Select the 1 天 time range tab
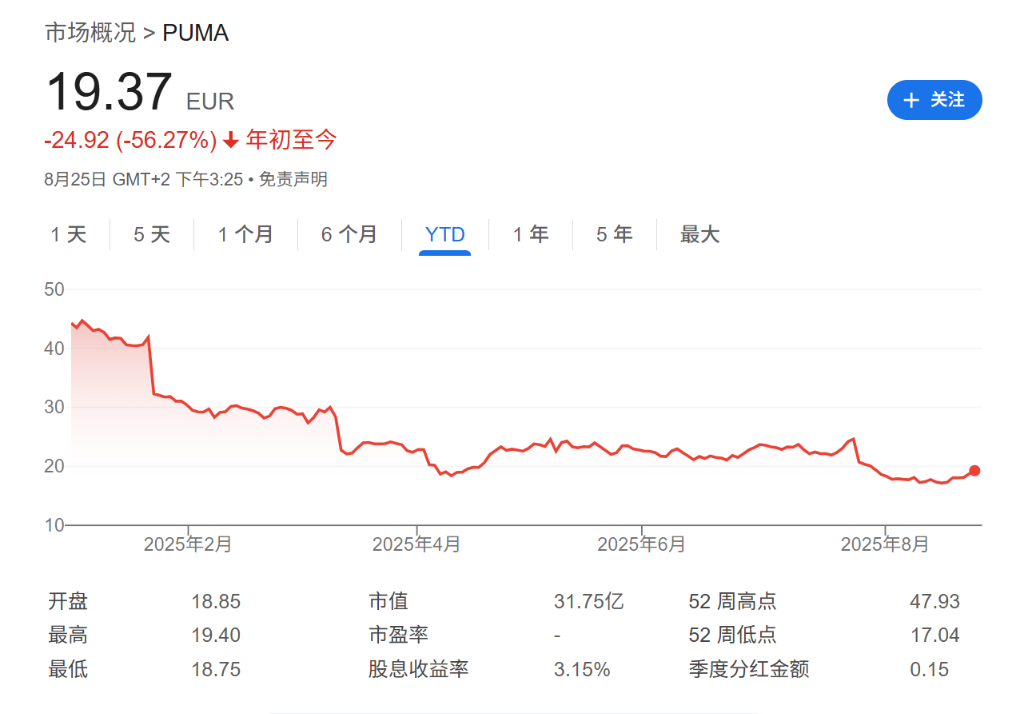The height and width of the screenshot is (714, 1024). [x=69, y=235]
